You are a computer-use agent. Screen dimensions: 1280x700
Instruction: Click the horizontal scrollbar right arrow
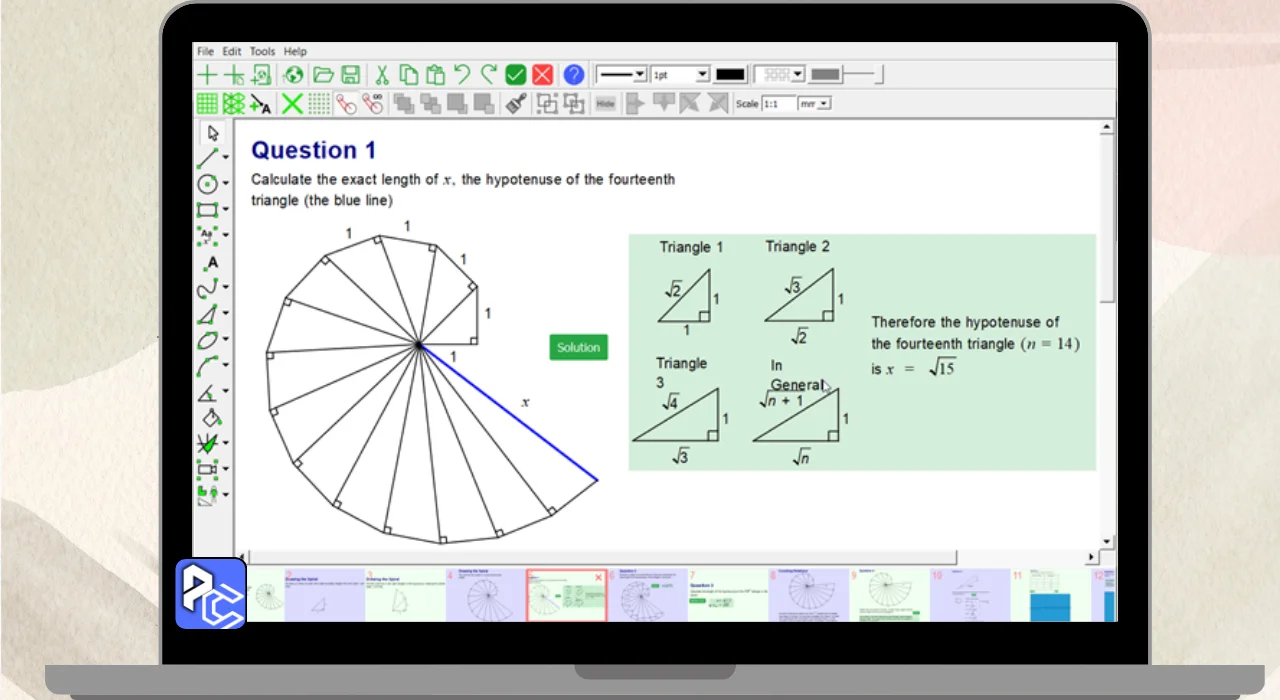click(1091, 557)
